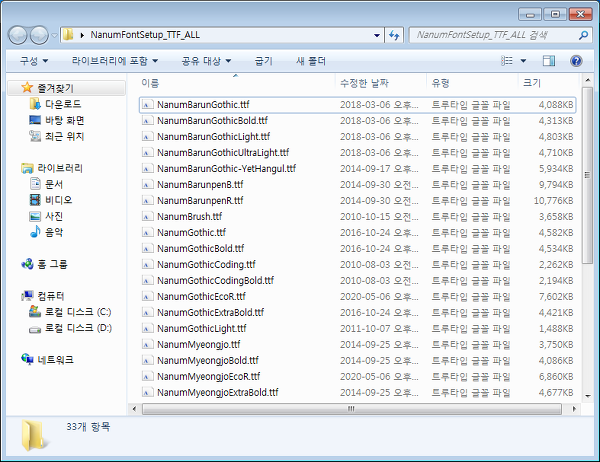Select 즐겨찾기 in the navigation pane

click(67, 88)
